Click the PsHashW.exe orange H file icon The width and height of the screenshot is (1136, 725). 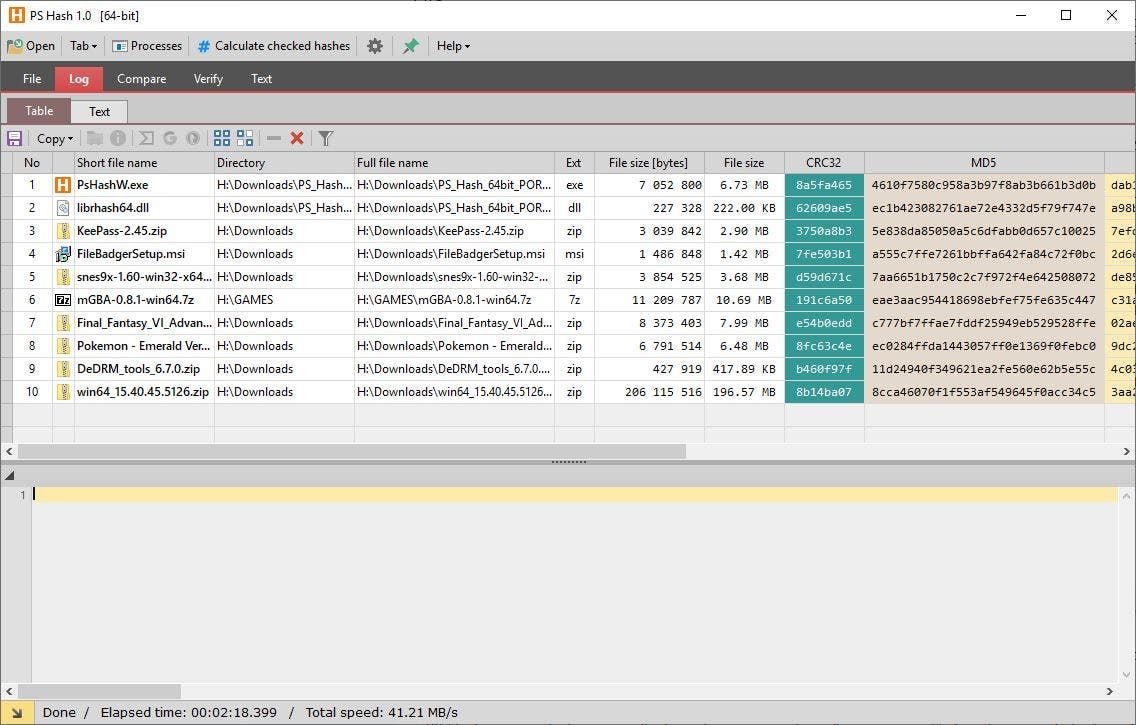coord(63,185)
